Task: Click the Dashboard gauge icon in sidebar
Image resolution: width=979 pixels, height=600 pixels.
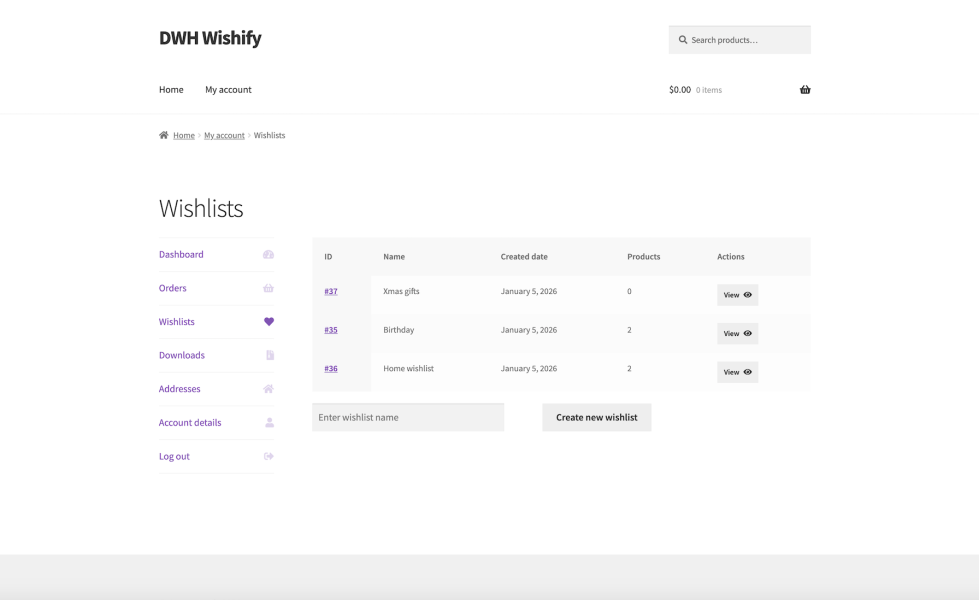Action: coord(268,255)
